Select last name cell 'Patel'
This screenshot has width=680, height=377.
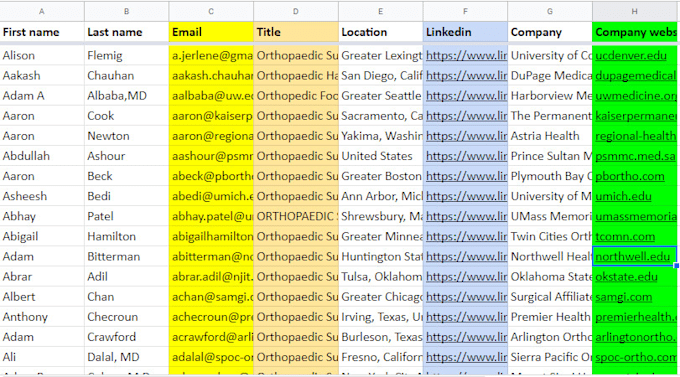tap(127, 216)
